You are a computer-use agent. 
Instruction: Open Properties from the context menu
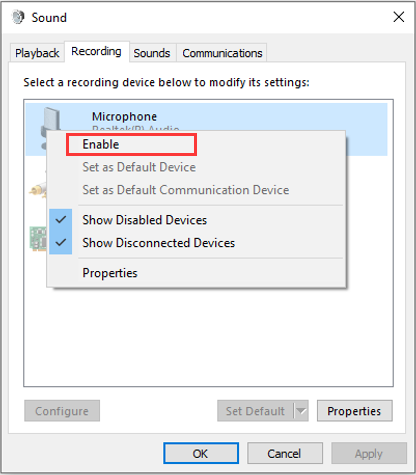(110, 273)
